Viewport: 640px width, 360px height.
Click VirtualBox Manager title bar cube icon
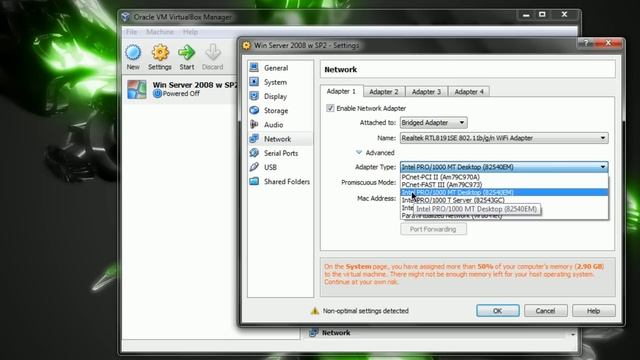click(126, 17)
